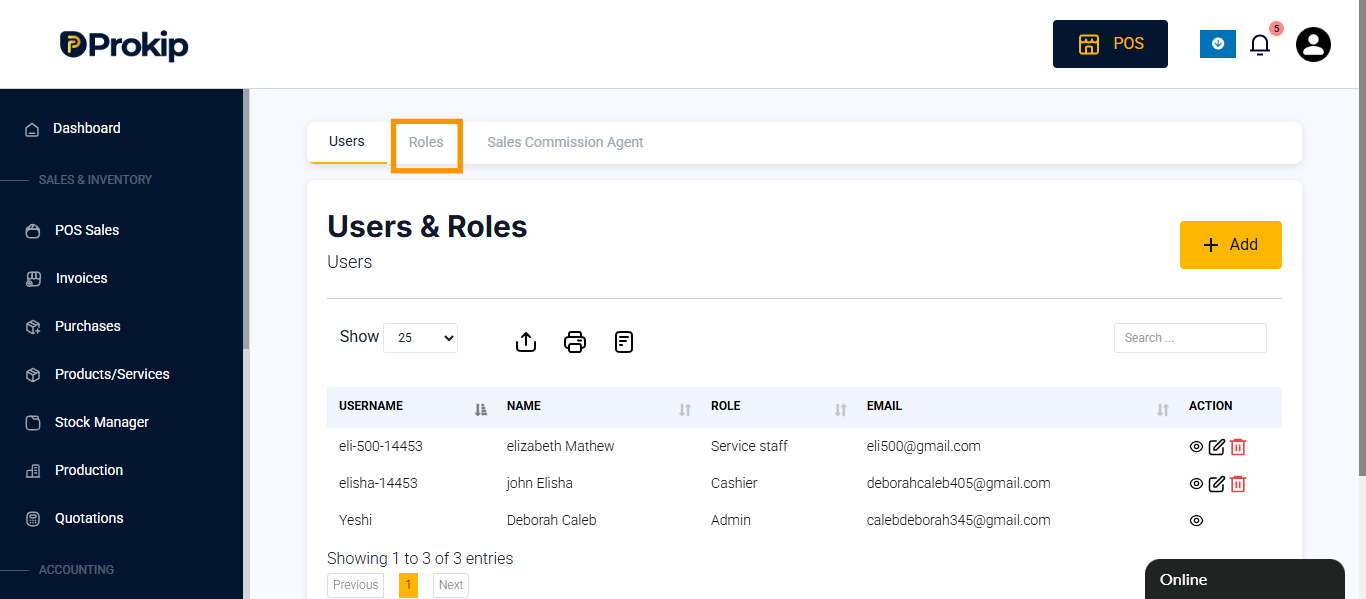Focus the Search input field
Viewport: 1366px width, 599px height.
pyautogui.click(x=1190, y=338)
